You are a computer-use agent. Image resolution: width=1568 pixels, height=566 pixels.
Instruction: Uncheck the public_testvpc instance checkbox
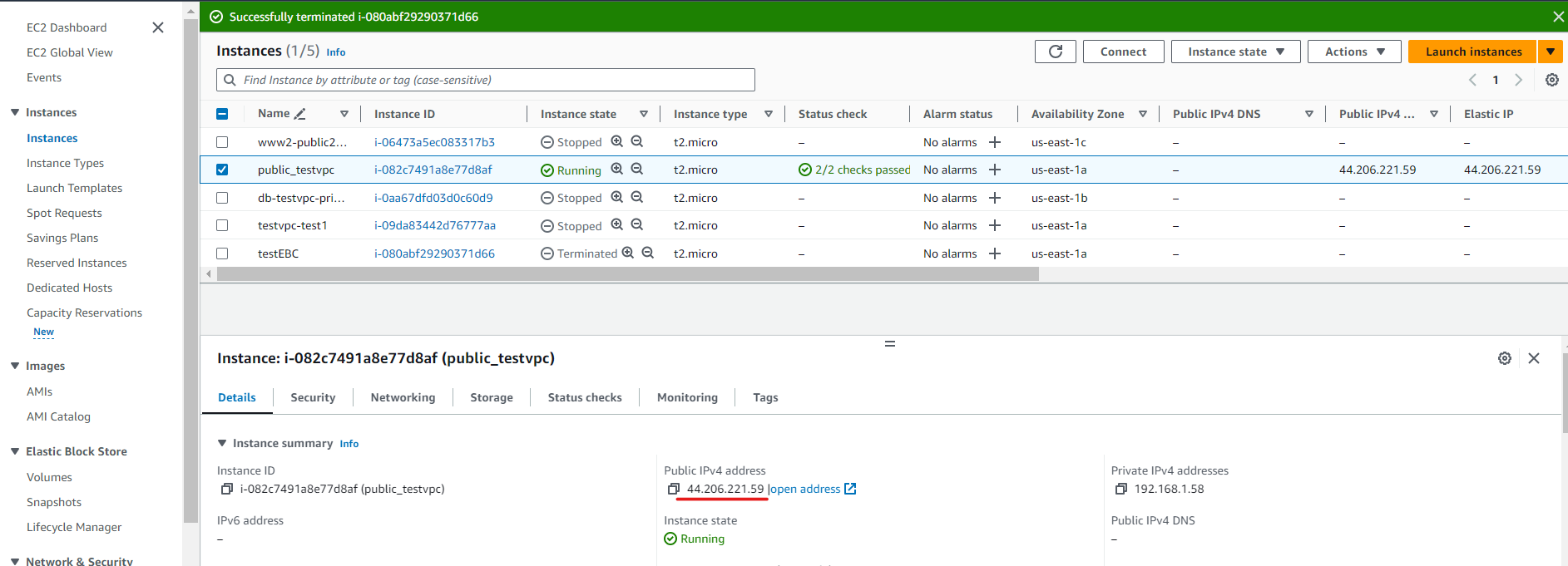point(222,170)
